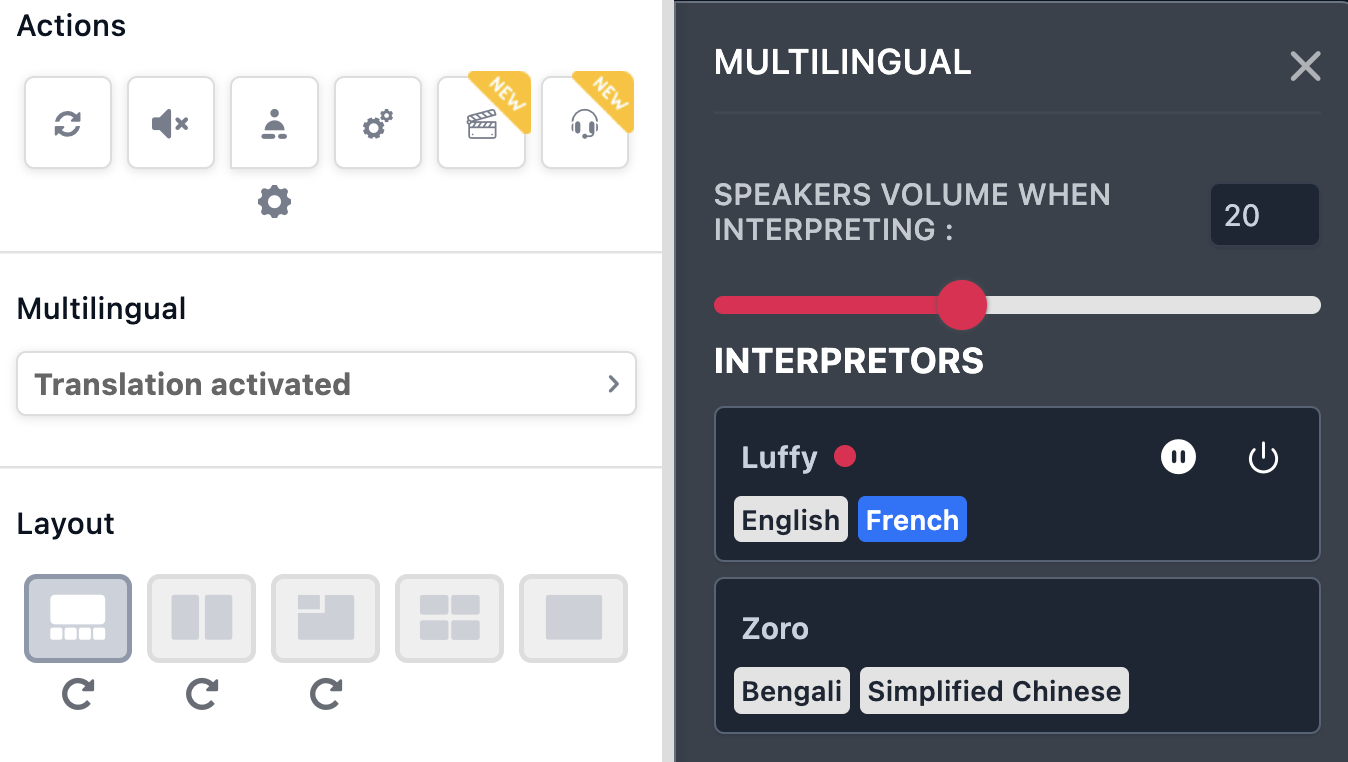This screenshot has width=1348, height=762.
Task: Choose Zoro's Bengali language tag
Action: [792, 691]
